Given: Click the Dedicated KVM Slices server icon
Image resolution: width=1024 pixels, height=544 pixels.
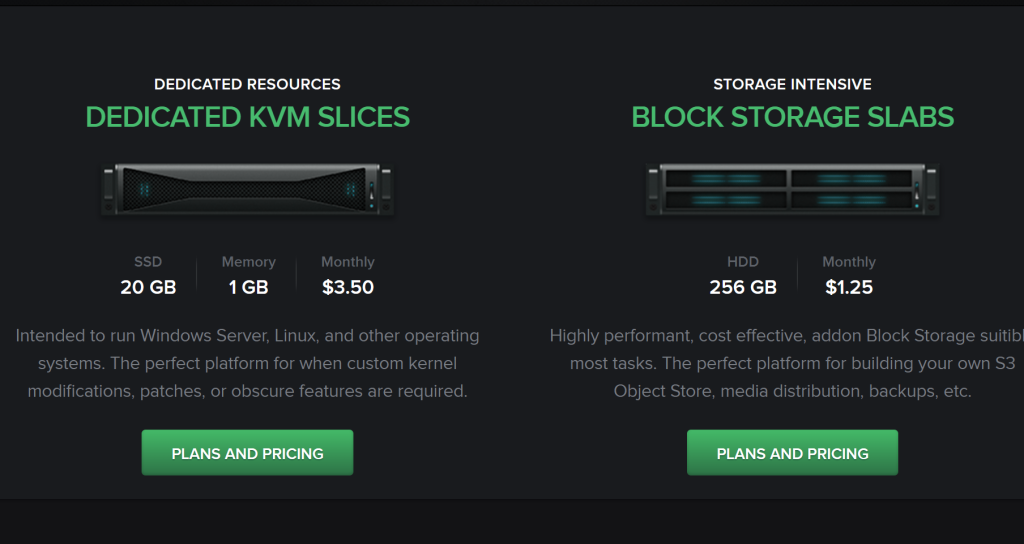Looking at the screenshot, I should [x=248, y=189].
